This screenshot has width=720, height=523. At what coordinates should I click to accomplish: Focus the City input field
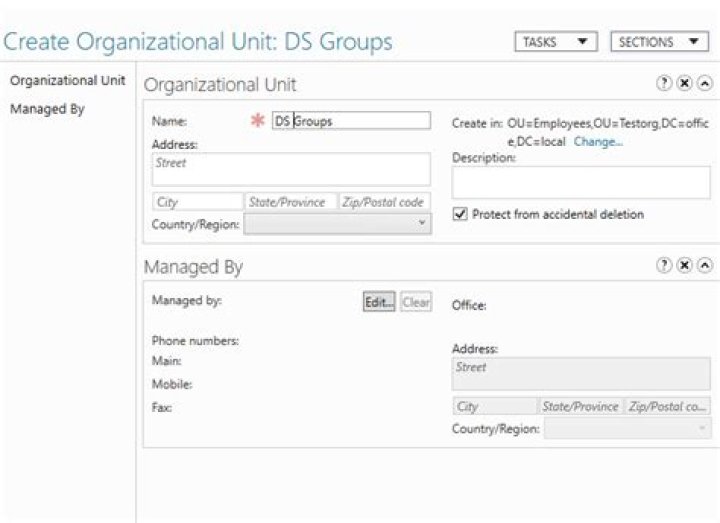pyautogui.click(x=197, y=202)
